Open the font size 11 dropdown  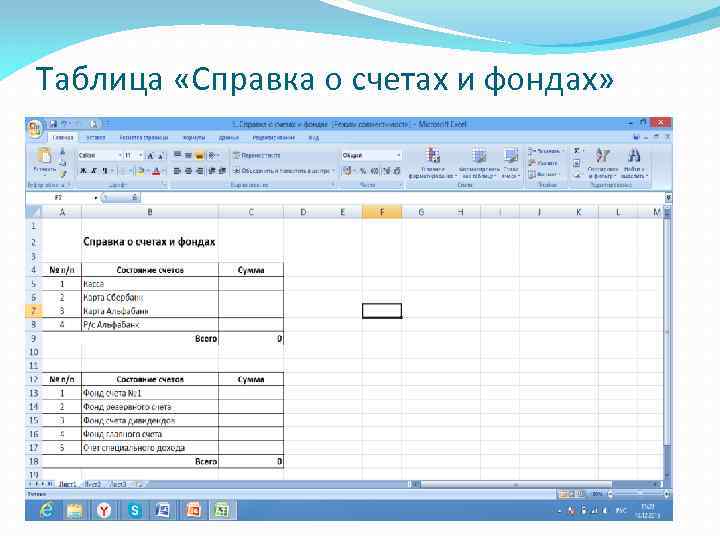click(141, 156)
